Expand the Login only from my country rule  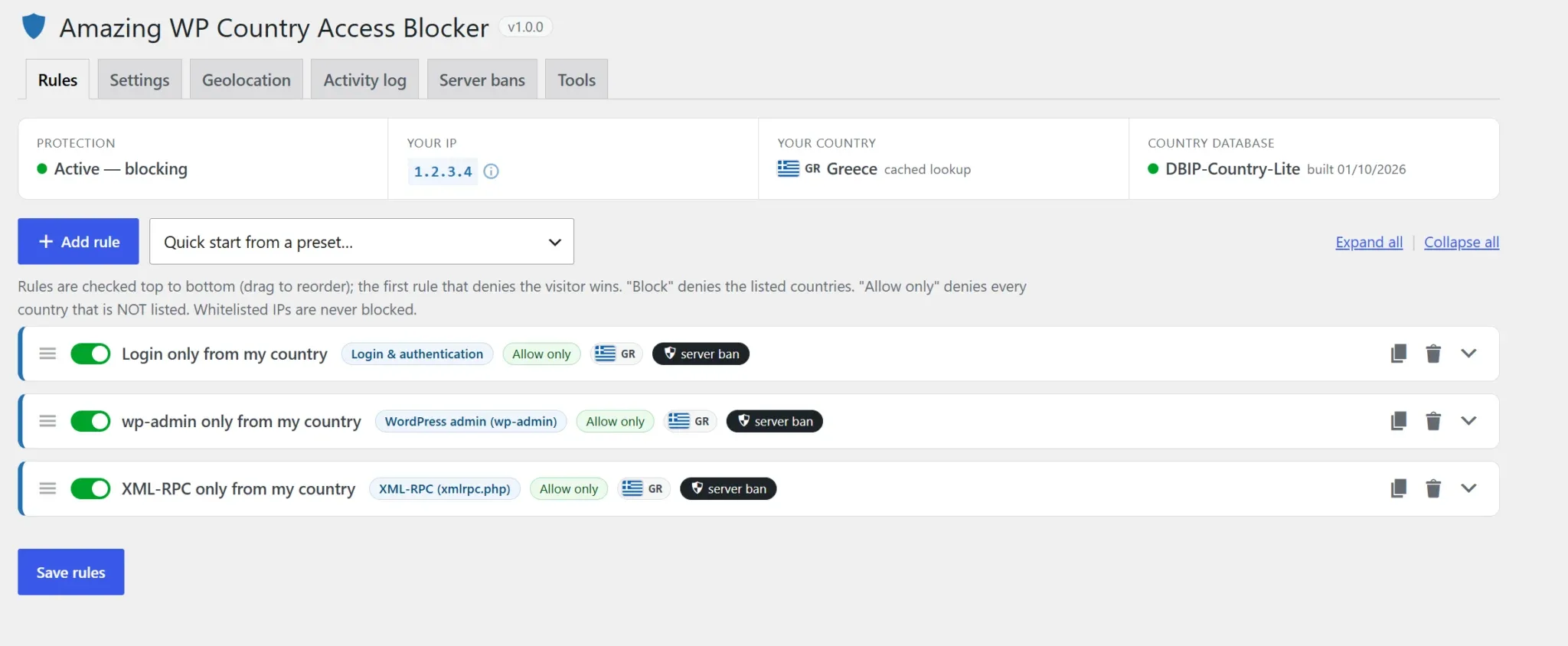pyautogui.click(x=1468, y=354)
